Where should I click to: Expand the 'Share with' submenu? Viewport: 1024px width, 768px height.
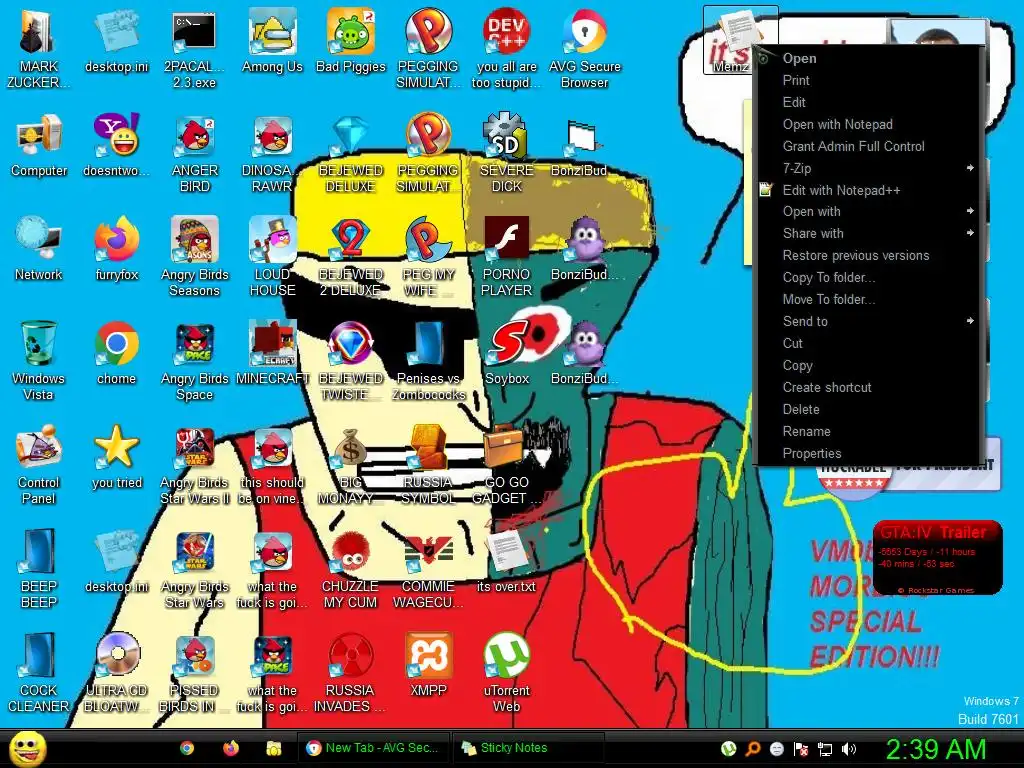click(x=869, y=233)
